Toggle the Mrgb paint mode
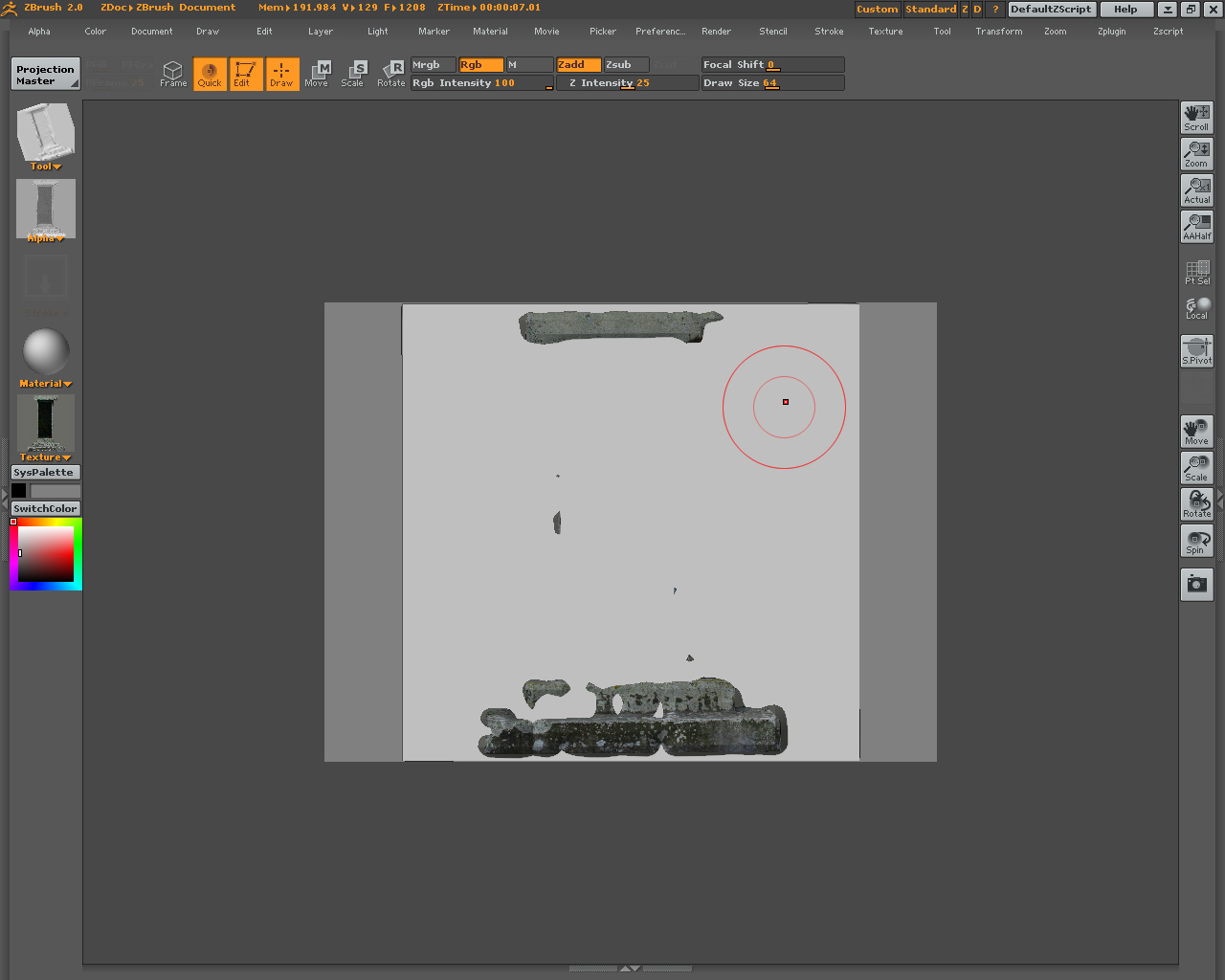Screen dimensions: 1225x980 coord(433,65)
